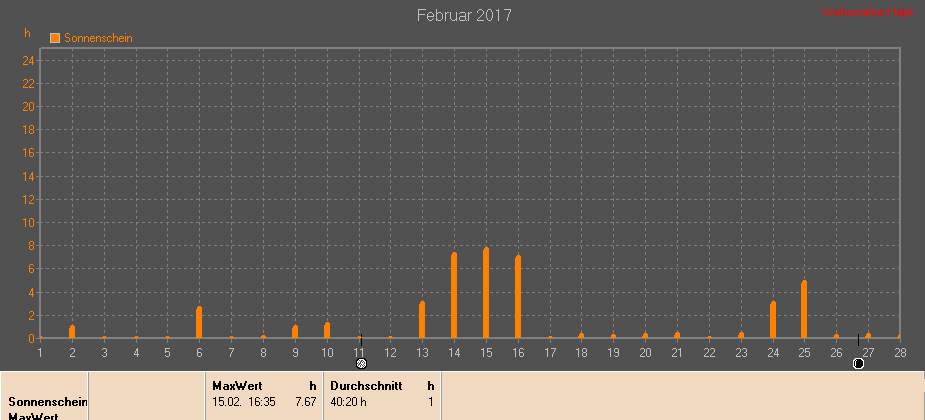Click the new moon icon near day 27
This screenshot has height=420, width=925.
click(858, 363)
